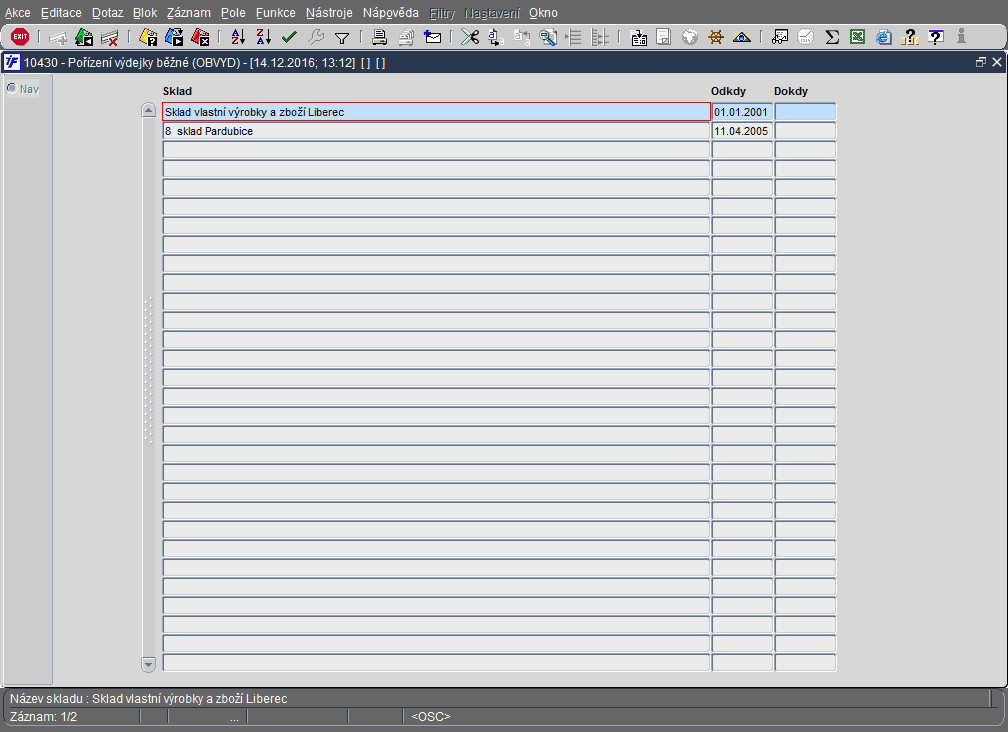
Task: Click the magnifier search document icon
Action: point(548,37)
